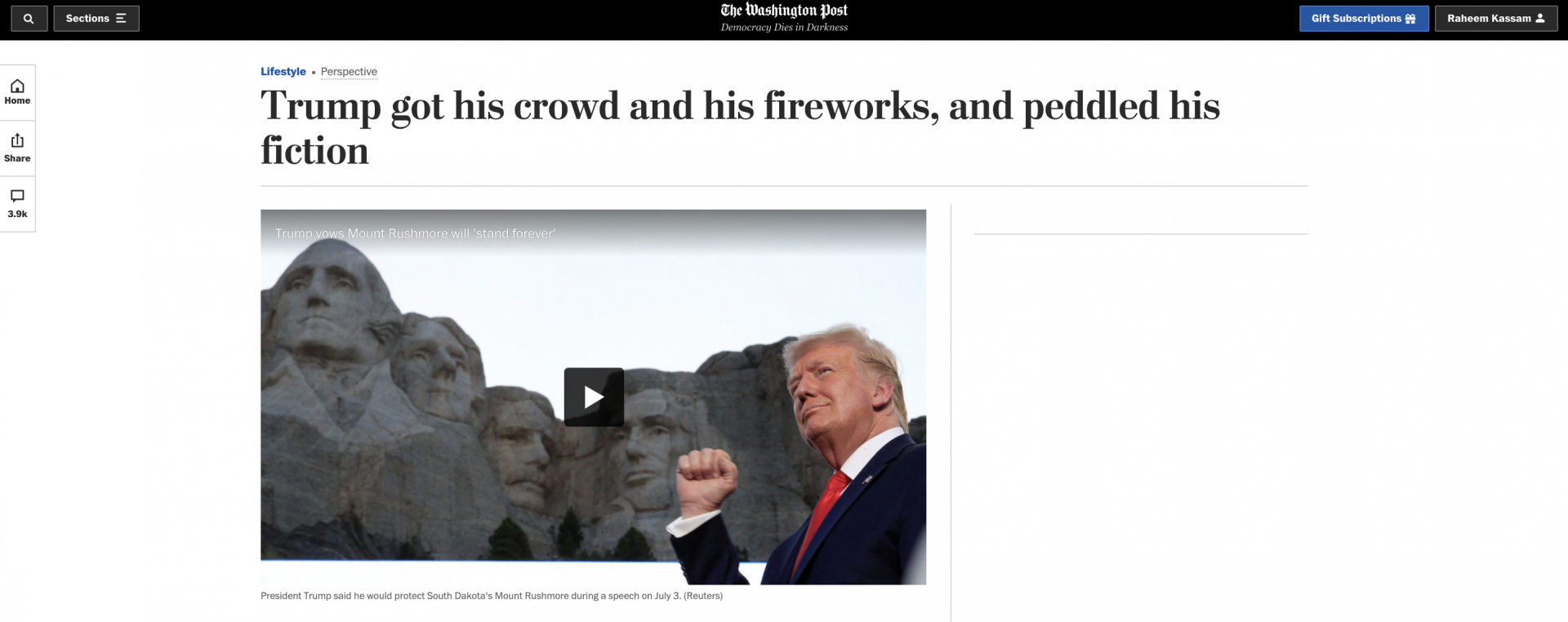Click the video title 'stand forever' overlay
The height and width of the screenshot is (622, 1568).
(415, 233)
